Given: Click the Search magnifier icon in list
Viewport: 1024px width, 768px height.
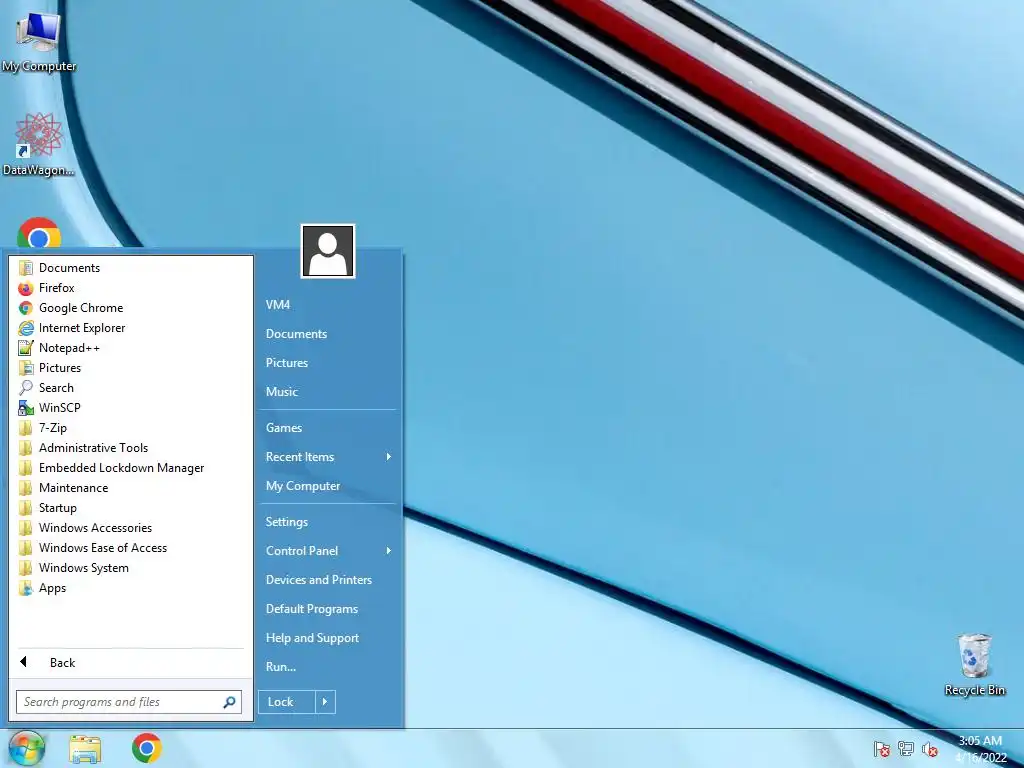Looking at the screenshot, I should tap(25, 388).
